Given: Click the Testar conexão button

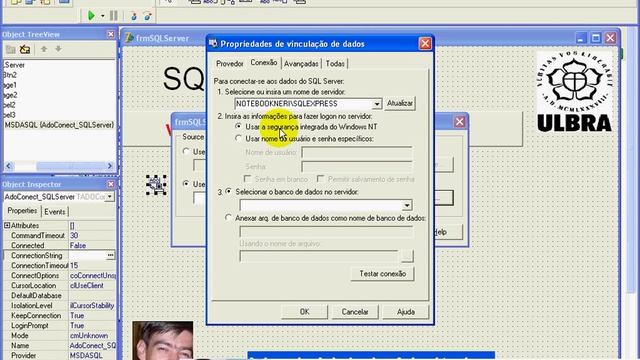Looking at the screenshot, I should [x=382, y=273].
